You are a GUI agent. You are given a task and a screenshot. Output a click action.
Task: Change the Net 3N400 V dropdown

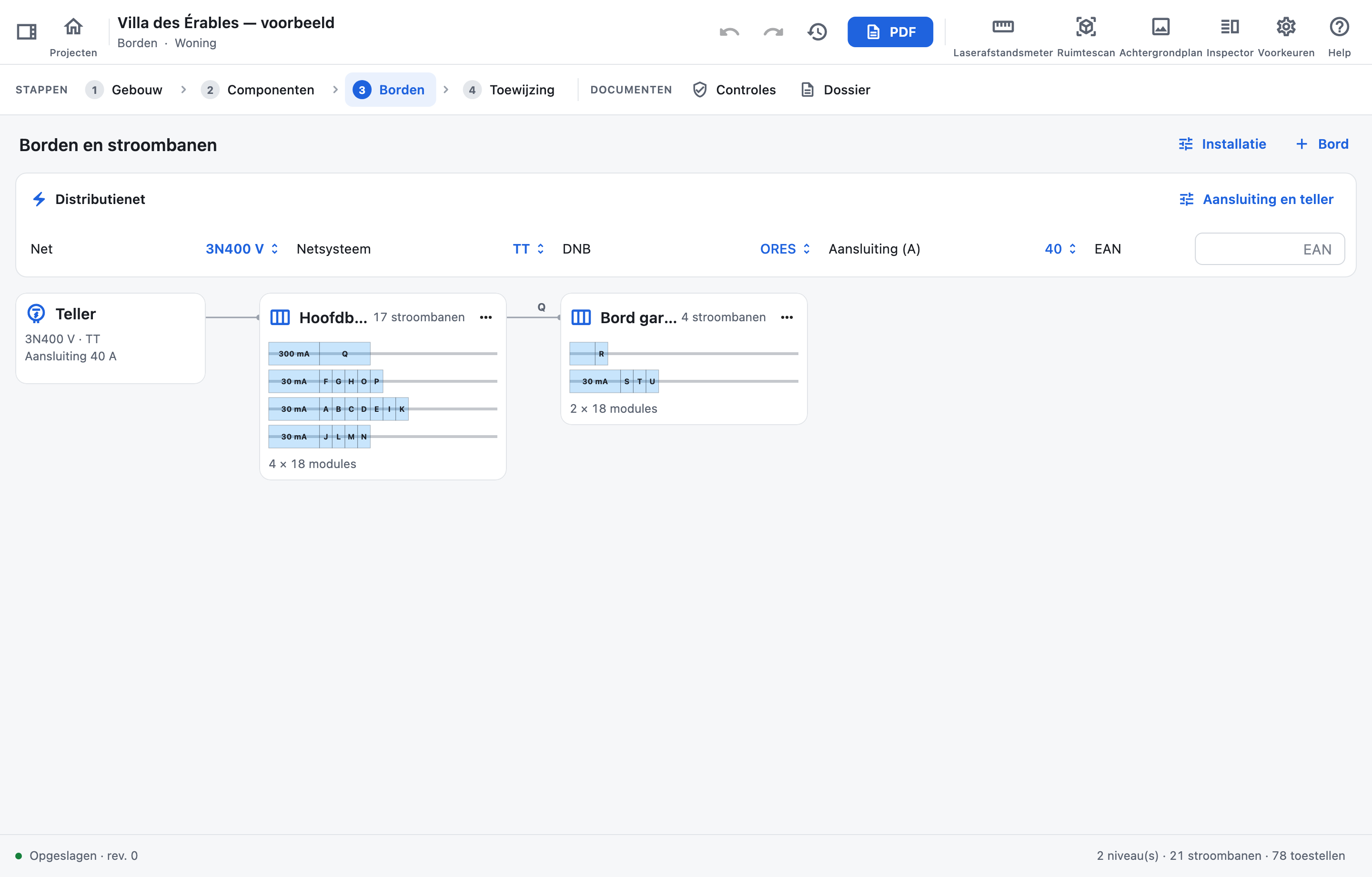[x=242, y=249]
